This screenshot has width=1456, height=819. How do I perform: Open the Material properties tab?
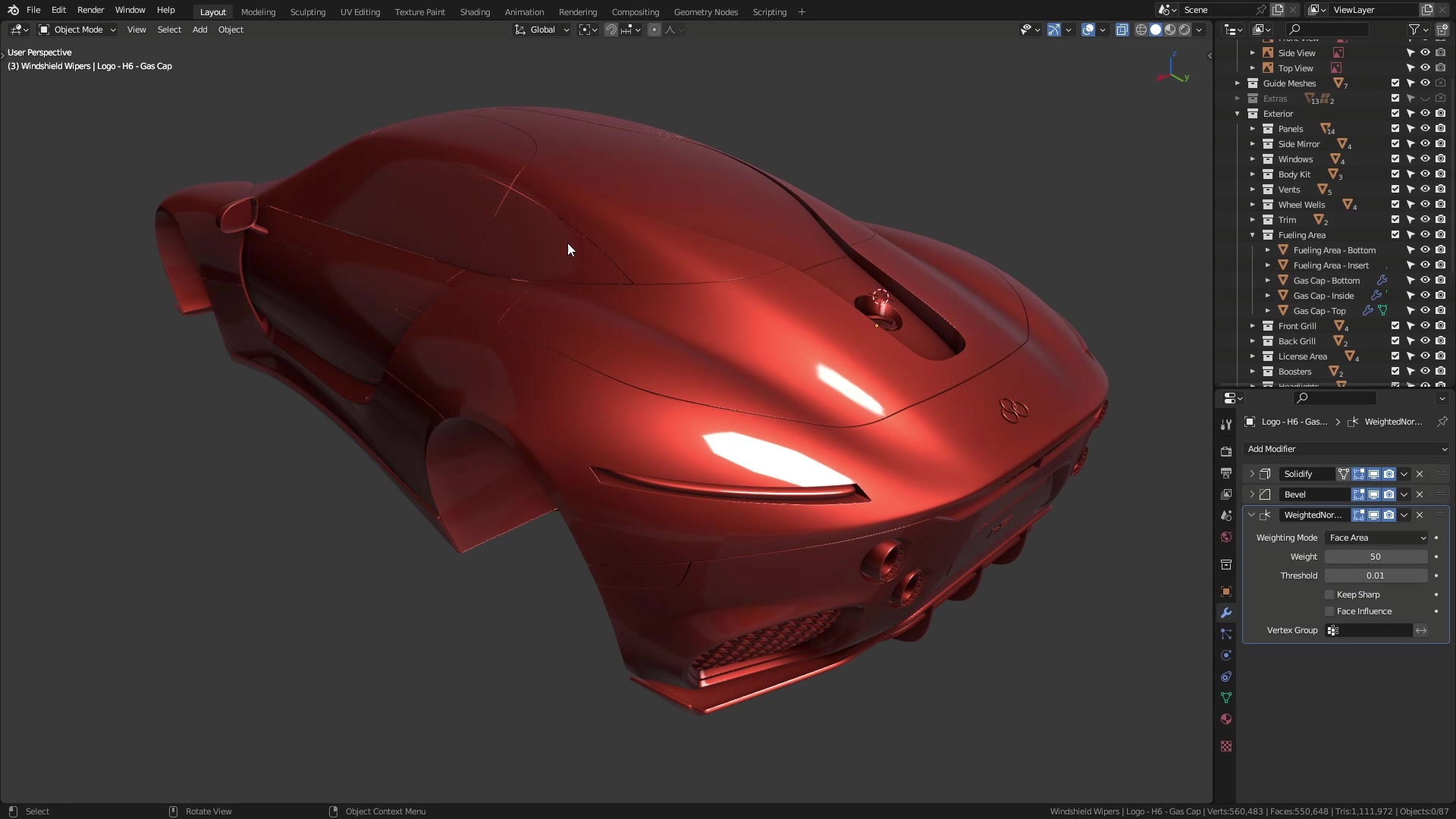[x=1226, y=719]
